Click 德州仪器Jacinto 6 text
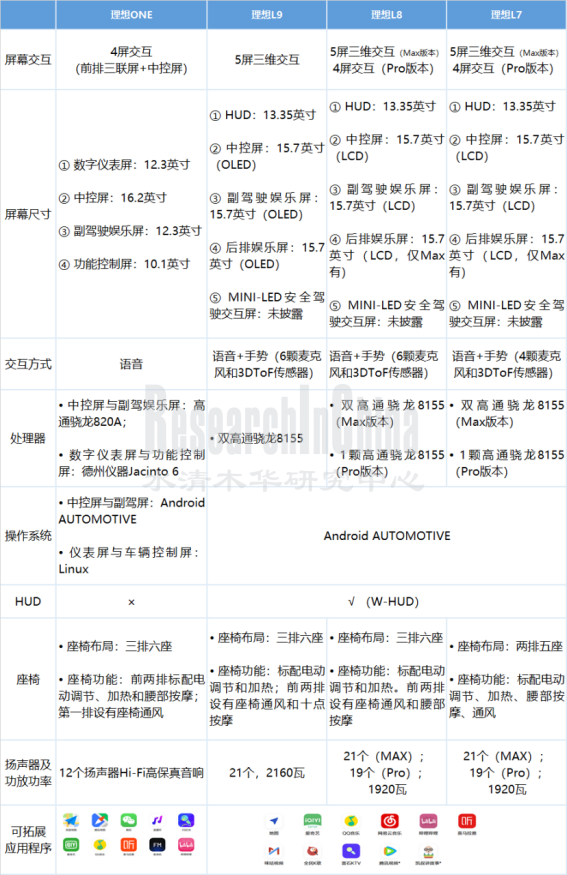 [x=130, y=472]
